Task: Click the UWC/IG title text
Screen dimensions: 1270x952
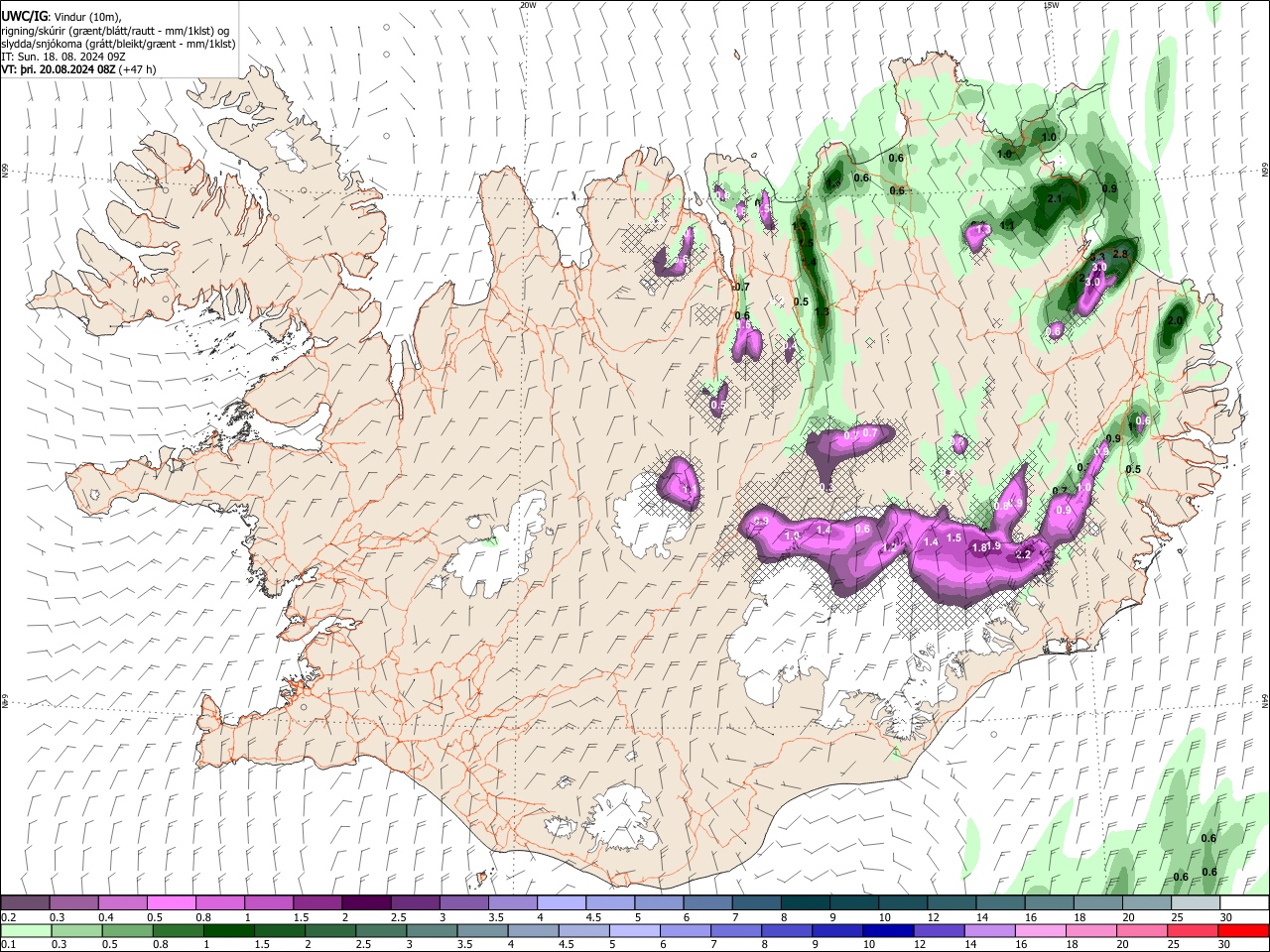Action: point(24,17)
